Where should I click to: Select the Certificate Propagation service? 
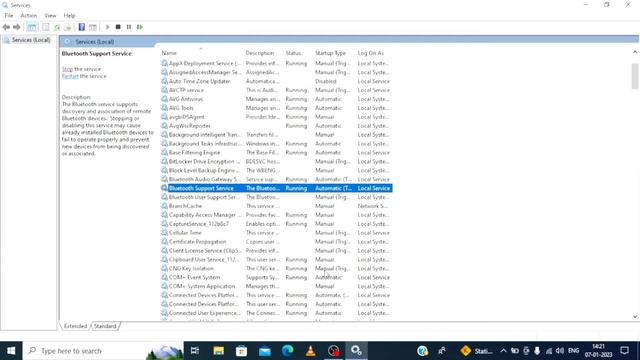click(x=276, y=242)
